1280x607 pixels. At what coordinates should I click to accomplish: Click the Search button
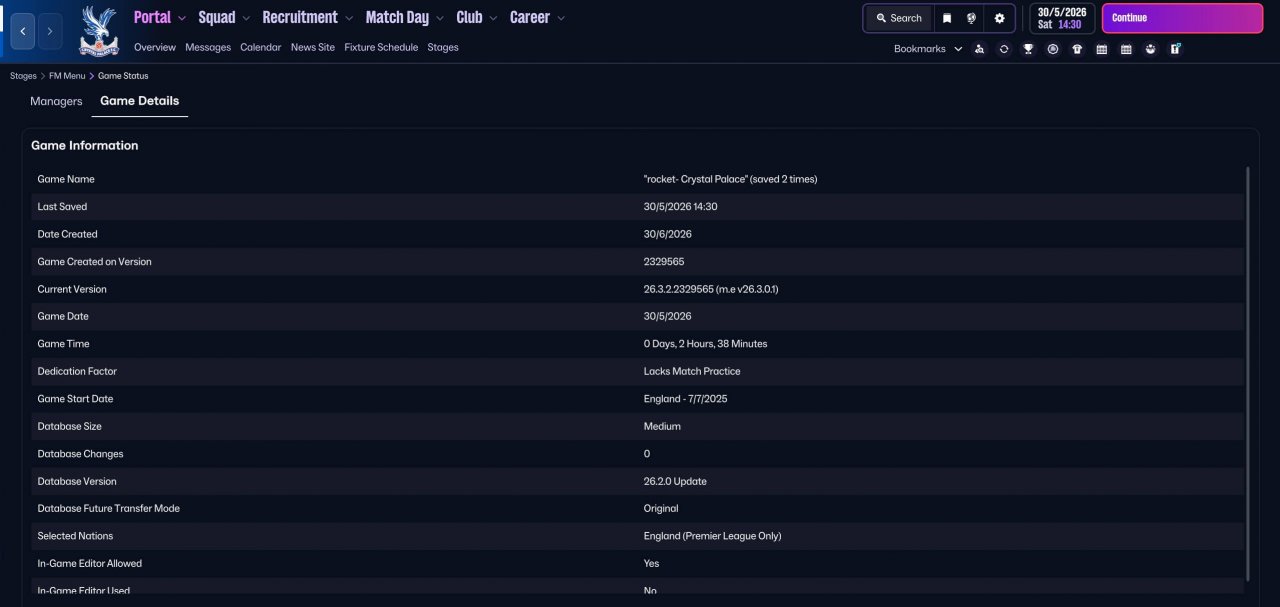pos(898,18)
